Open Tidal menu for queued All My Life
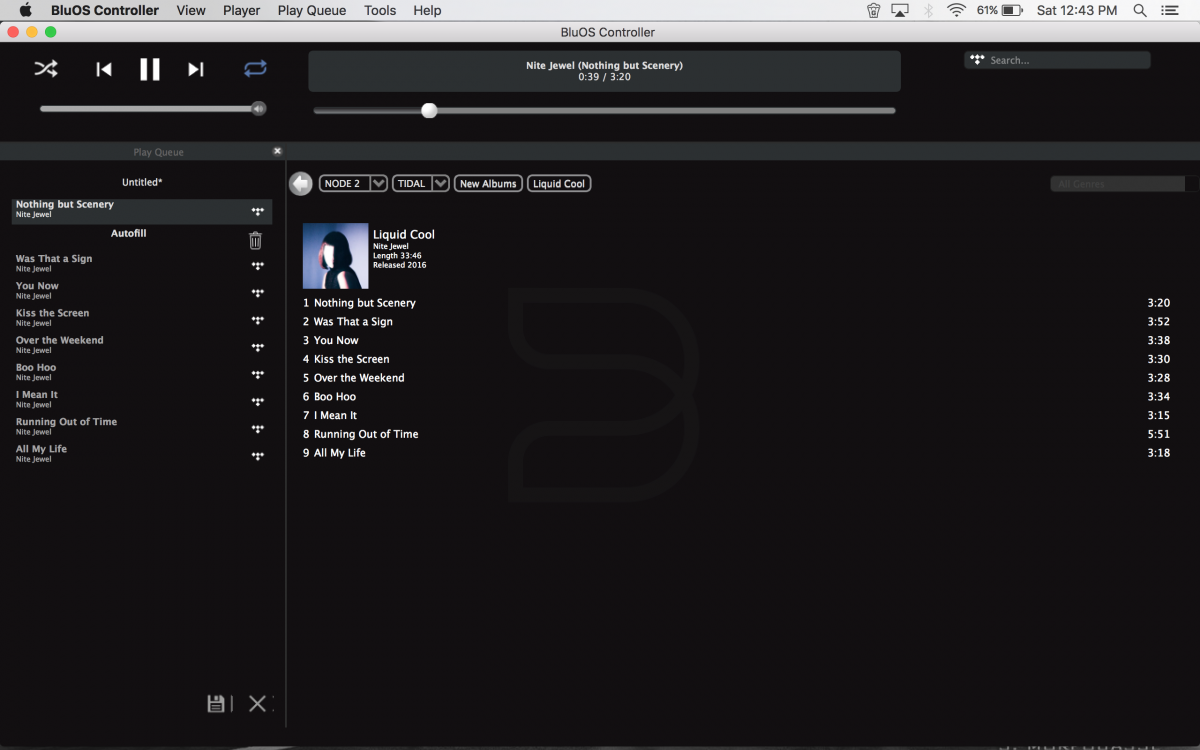The width and height of the screenshot is (1200, 750). click(x=258, y=455)
